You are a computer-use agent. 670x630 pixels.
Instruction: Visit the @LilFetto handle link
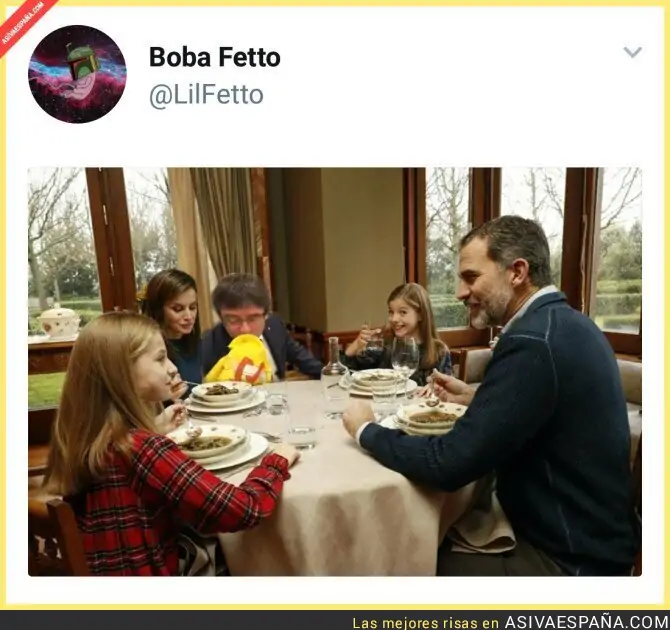tap(206, 95)
